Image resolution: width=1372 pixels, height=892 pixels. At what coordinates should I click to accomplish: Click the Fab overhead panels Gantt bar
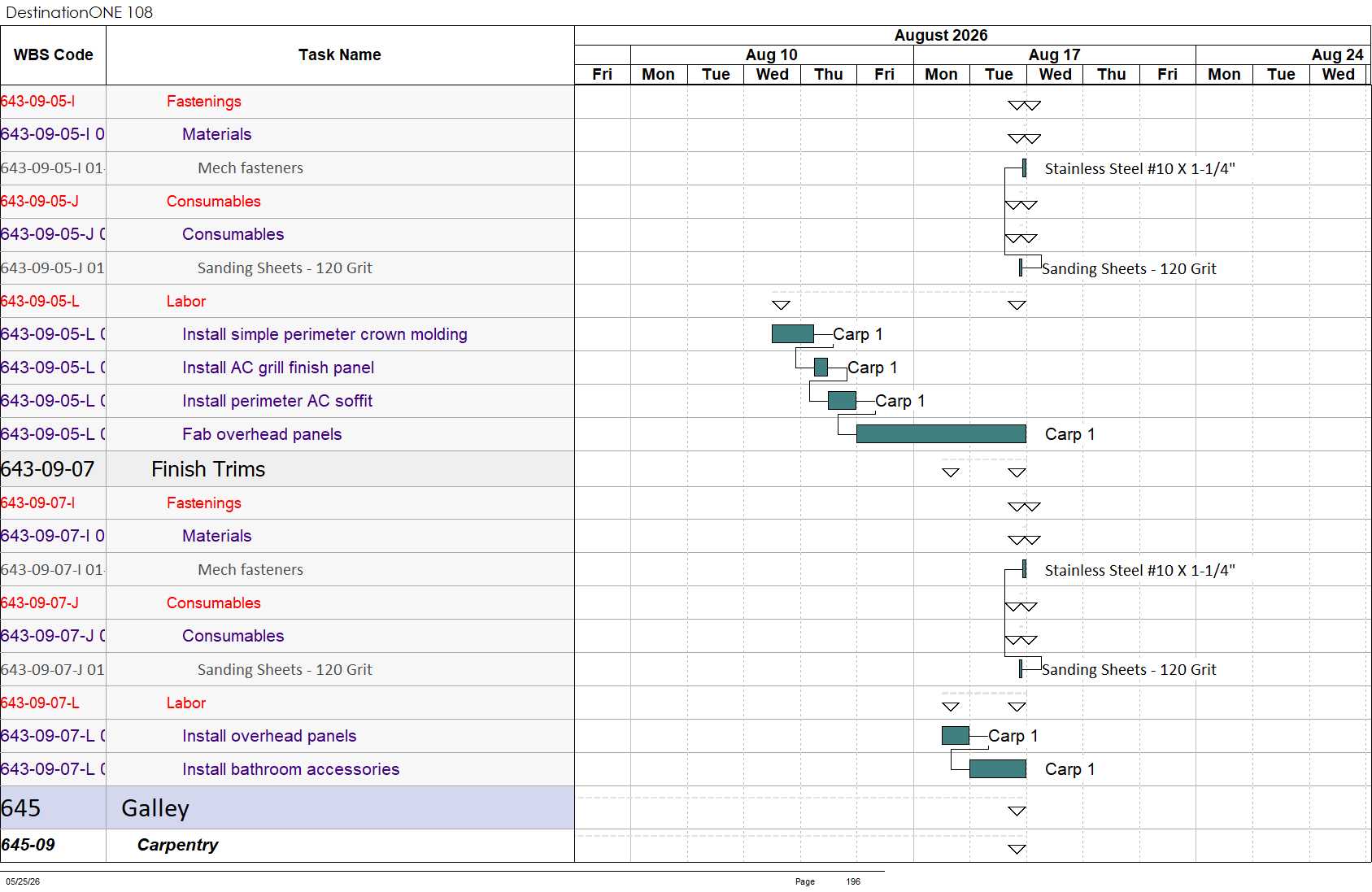coord(941,434)
